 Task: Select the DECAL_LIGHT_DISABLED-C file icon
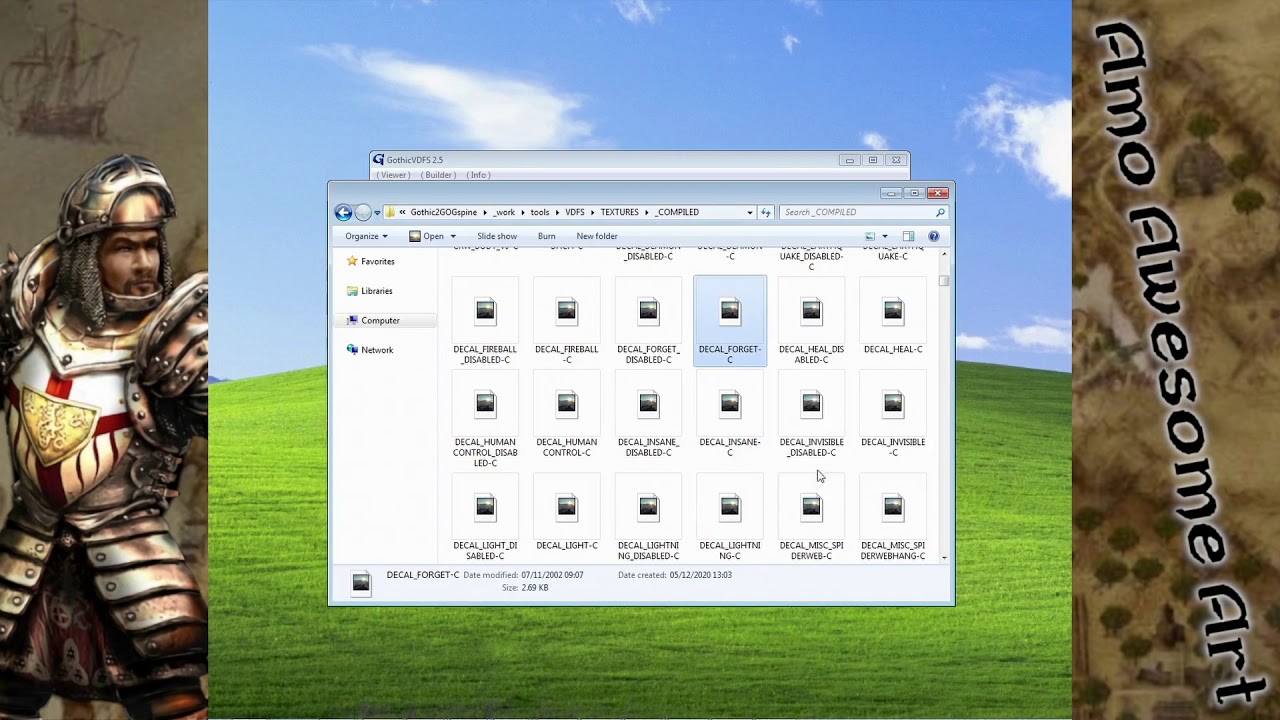[x=485, y=508]
